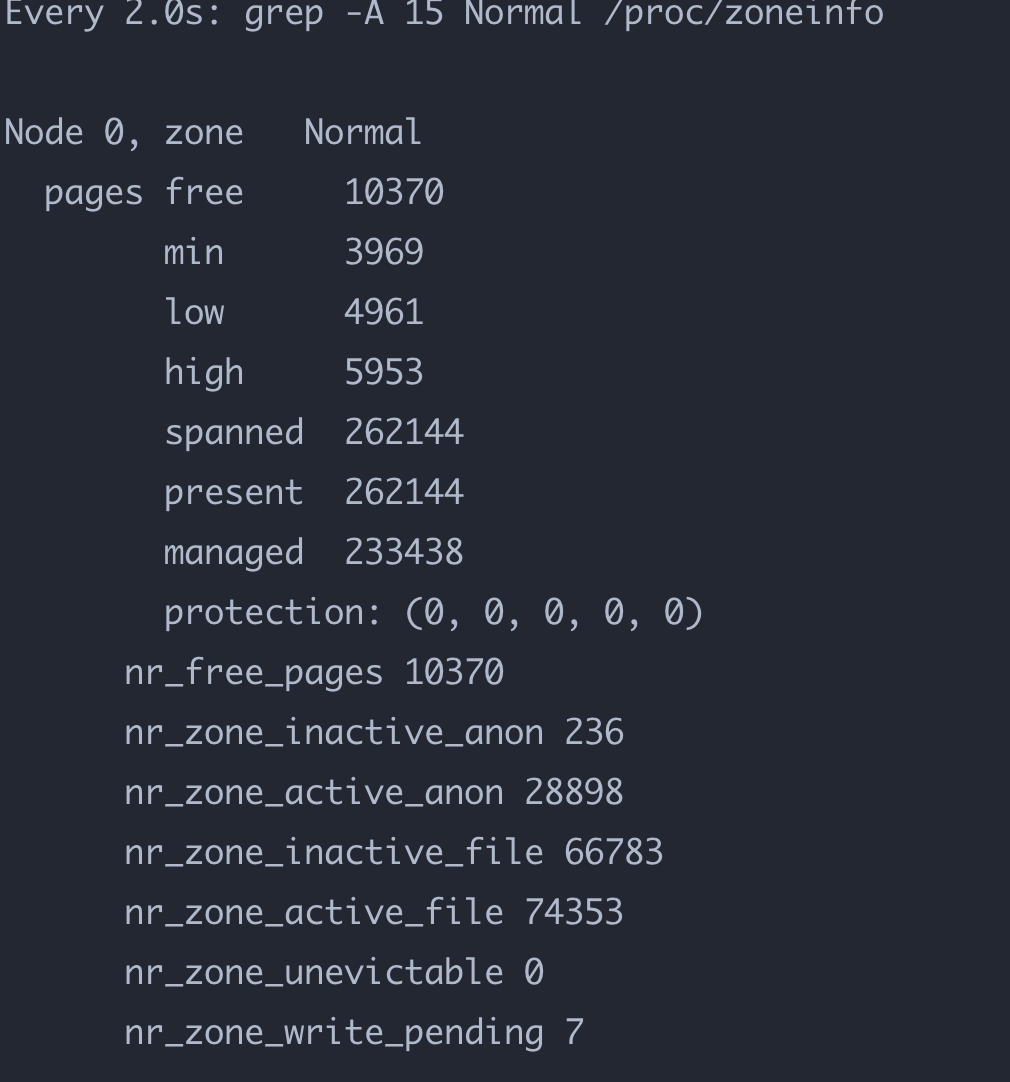Click the present value 262144
Screen dimensions: 1010x1082
(404, 492)
